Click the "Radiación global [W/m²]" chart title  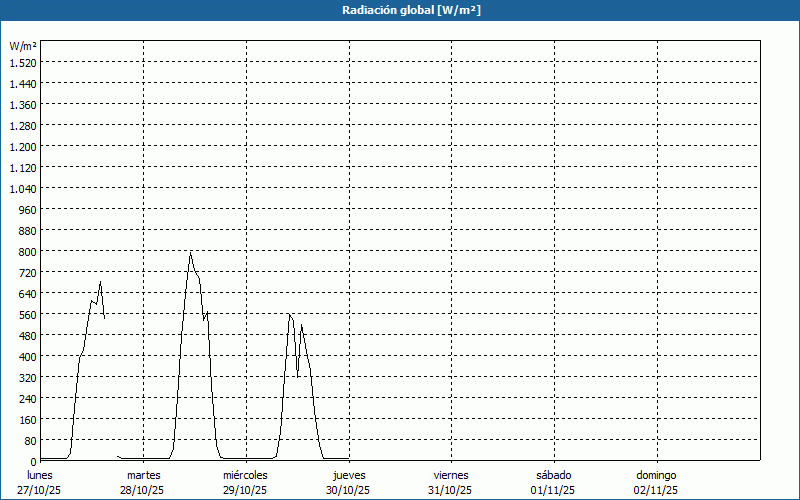[400, 10]
